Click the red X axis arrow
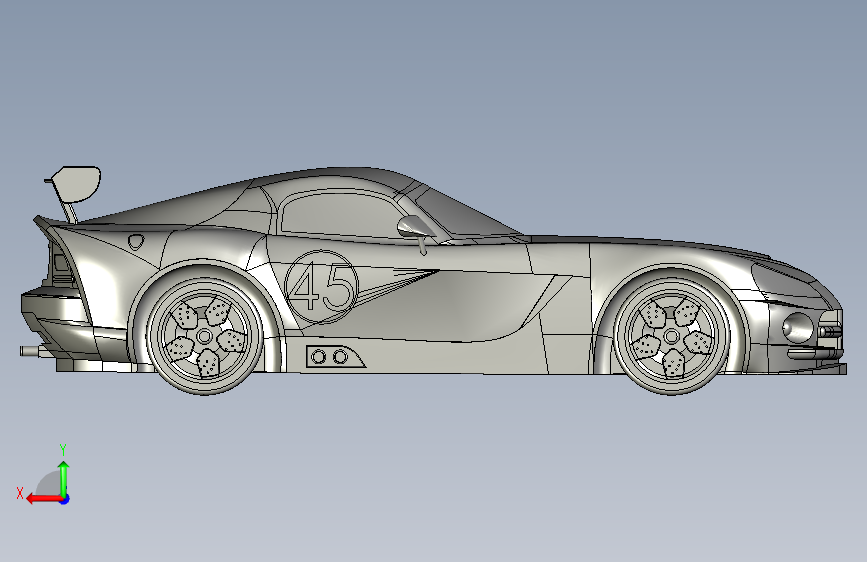The width and height of the screenshot is (867, 562). pyautogui.click(x=44, y=499)
